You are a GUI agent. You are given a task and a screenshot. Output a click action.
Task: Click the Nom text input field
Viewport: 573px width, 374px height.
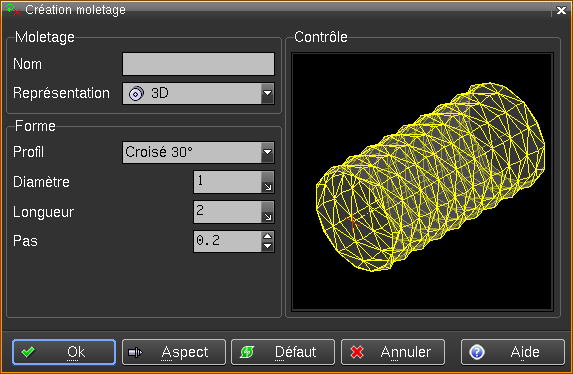click(x=198, y=64)
